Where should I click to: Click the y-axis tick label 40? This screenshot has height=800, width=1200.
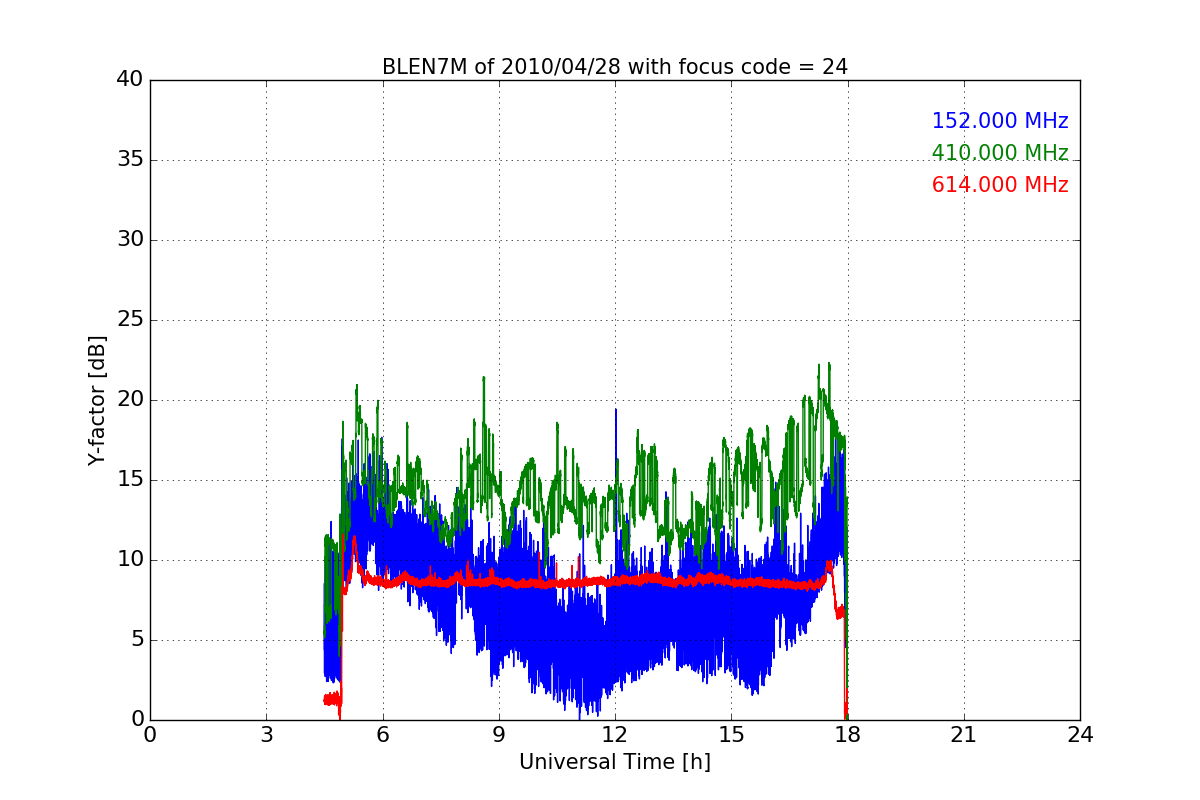130,80
